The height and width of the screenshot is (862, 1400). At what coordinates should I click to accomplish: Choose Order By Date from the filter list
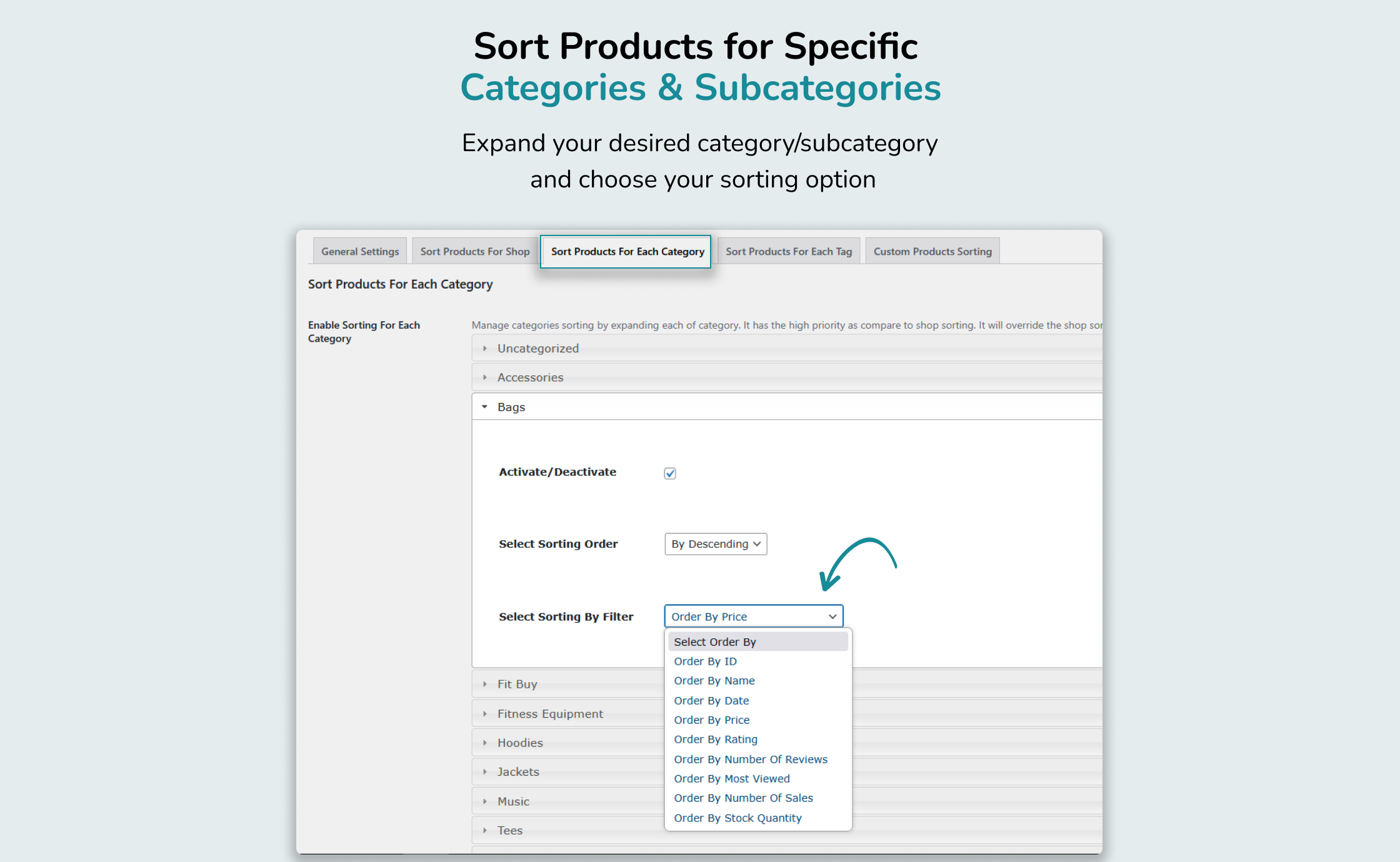coord(711,700)
